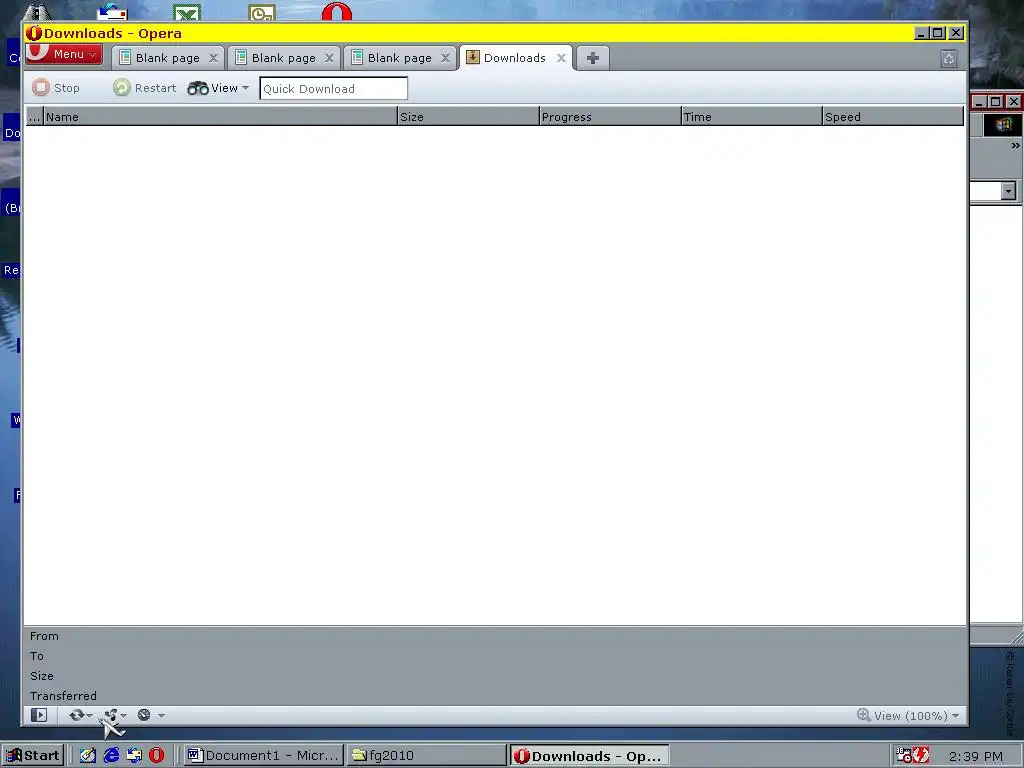This screenshot has height=768, width=1024.
Task: Click the red system tray icon
Action: (921, 756)
